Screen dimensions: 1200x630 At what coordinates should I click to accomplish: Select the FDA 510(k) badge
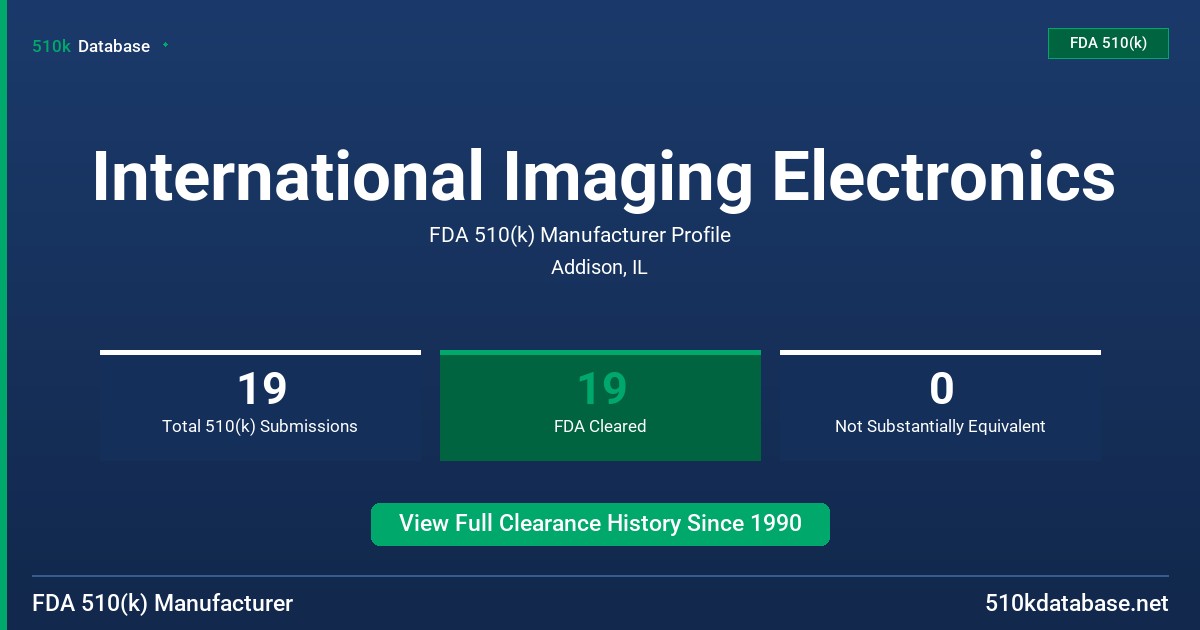(x=1108, y=43)
